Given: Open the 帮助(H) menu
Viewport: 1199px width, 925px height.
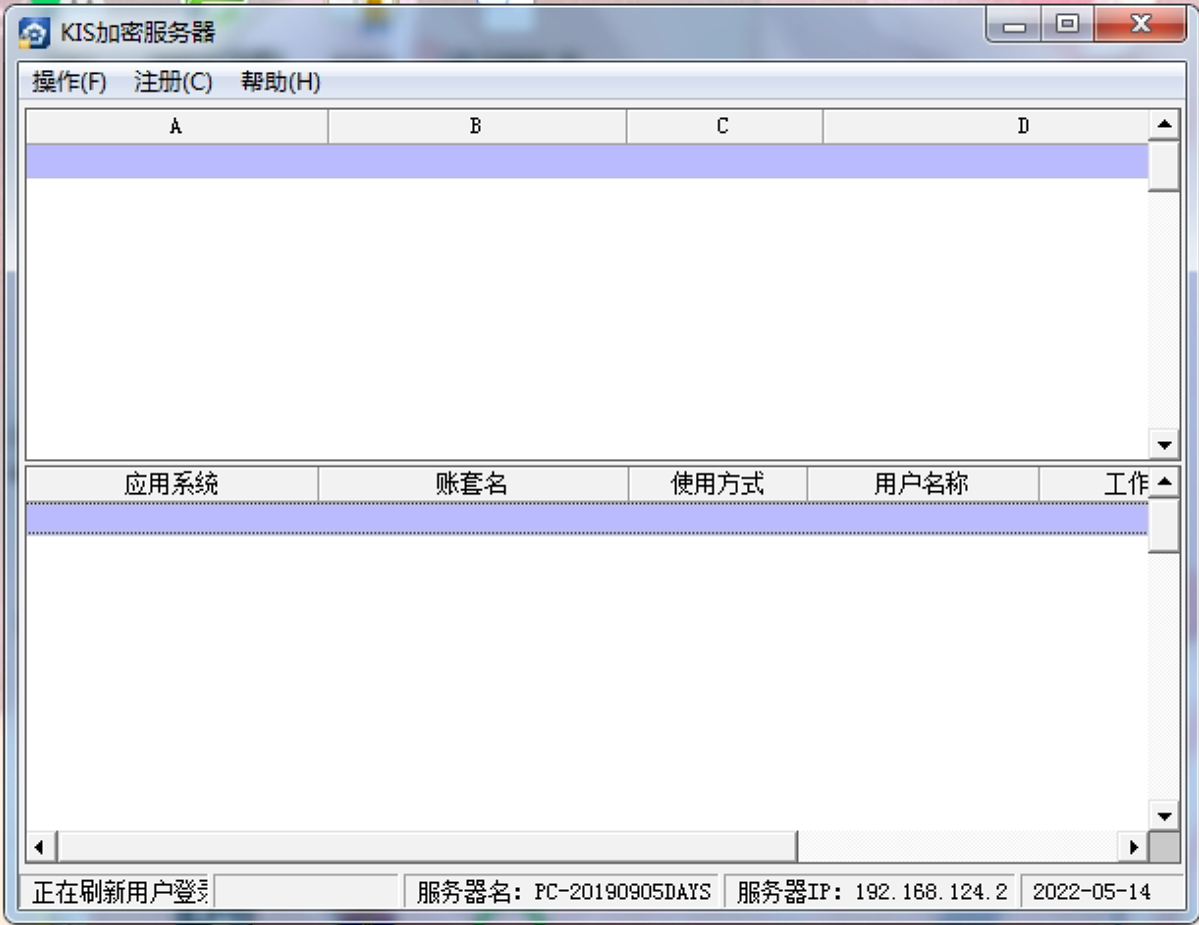Looking at the screenshot, I should 280,82.
